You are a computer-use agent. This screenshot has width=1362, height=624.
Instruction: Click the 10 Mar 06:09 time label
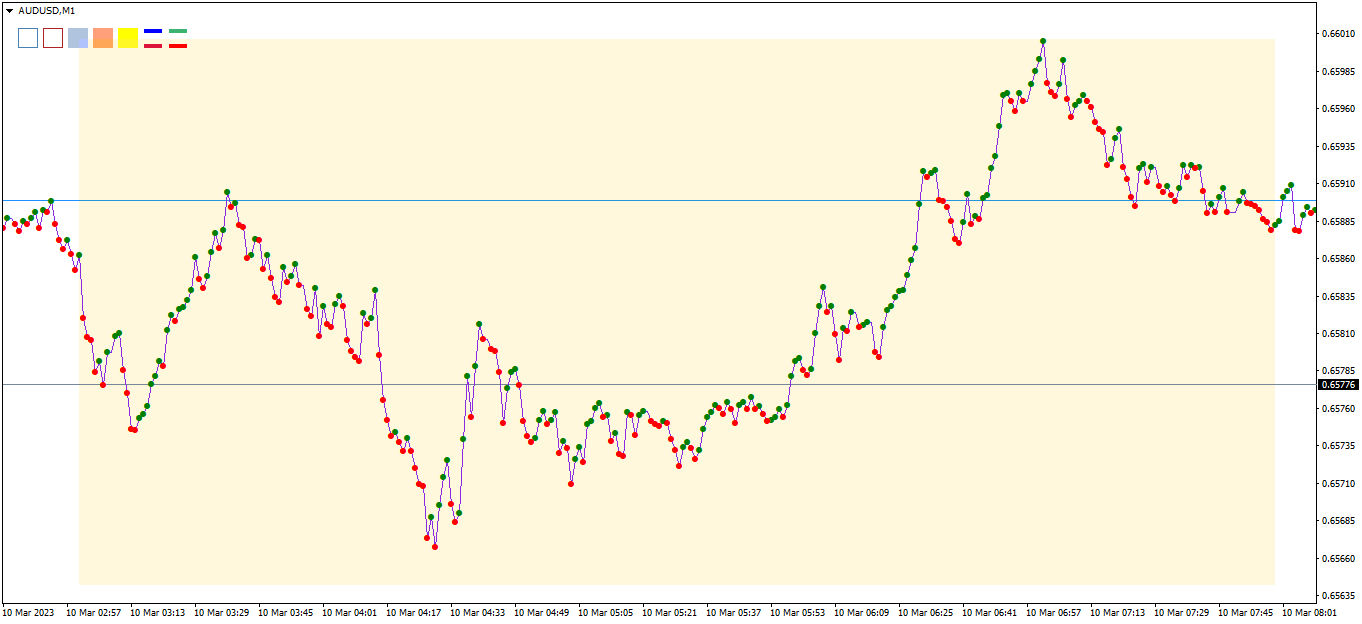point(862,612)
